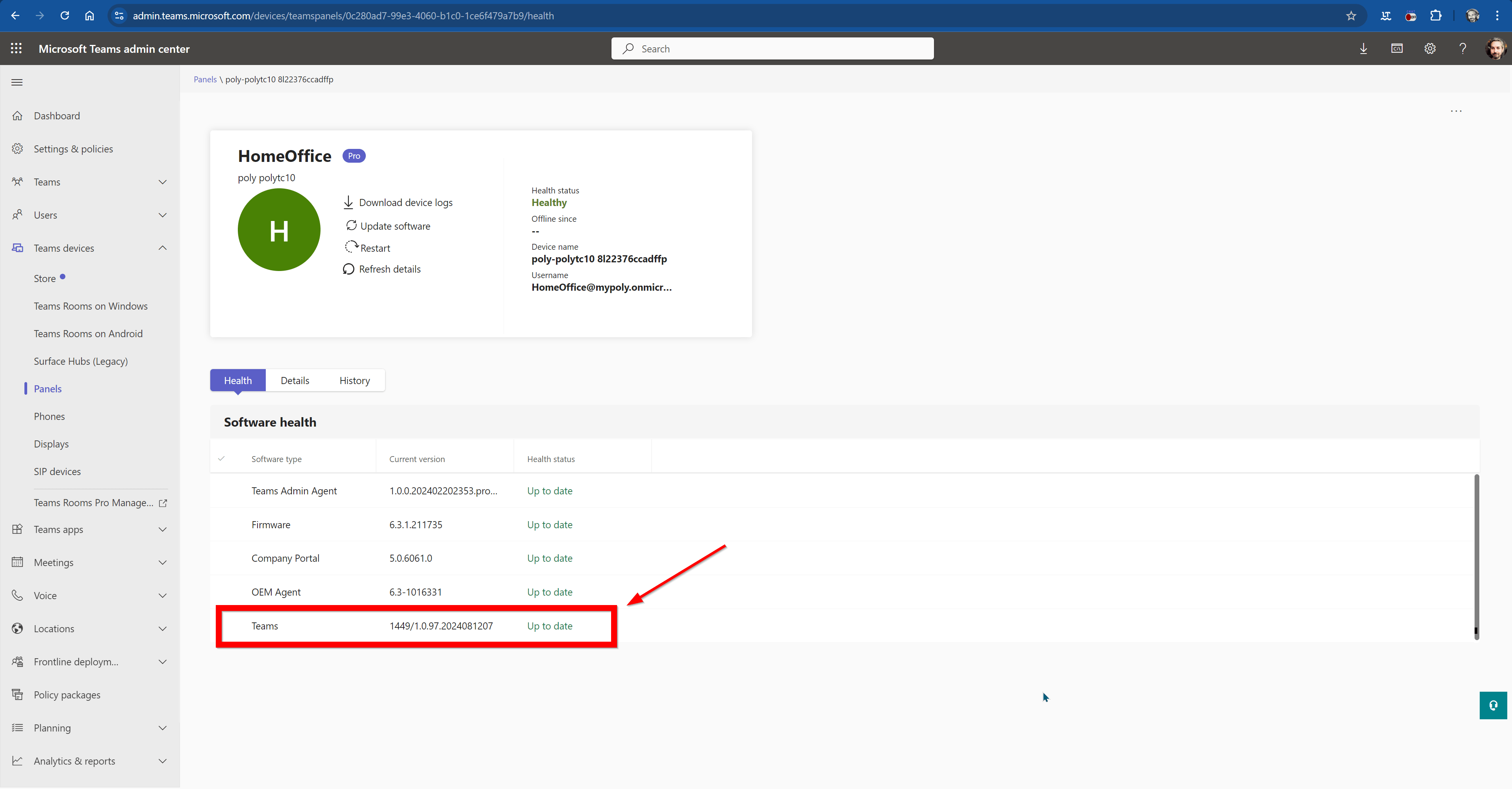Expand the Voice navigation section
Screen dimensions: 1512x789
163,595
